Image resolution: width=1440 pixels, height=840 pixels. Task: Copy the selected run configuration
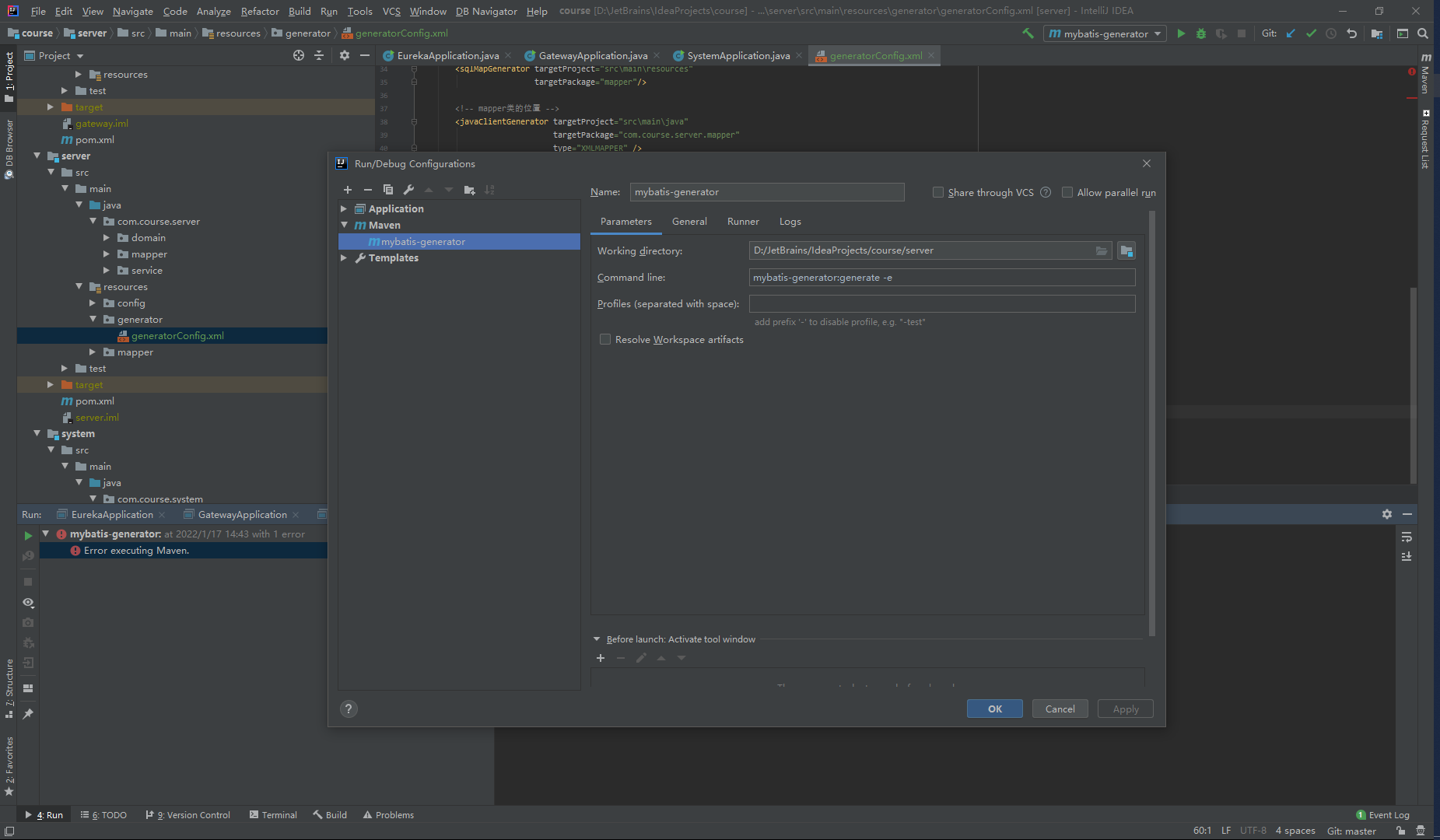388,190
